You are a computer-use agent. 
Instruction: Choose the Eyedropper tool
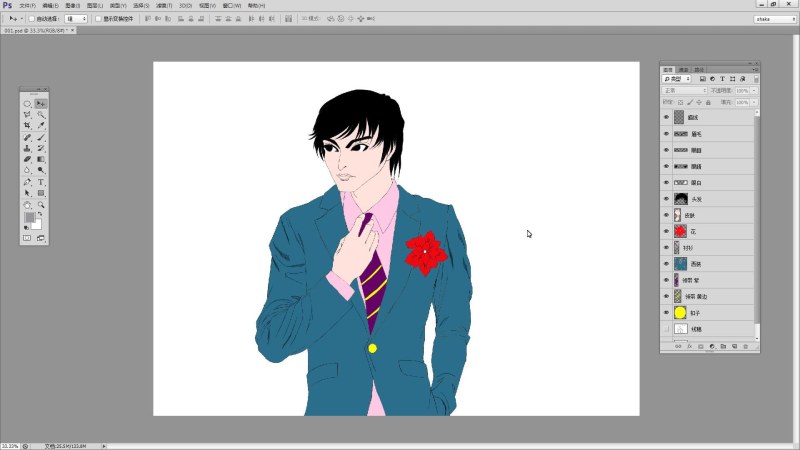click(x=41, y=126)
